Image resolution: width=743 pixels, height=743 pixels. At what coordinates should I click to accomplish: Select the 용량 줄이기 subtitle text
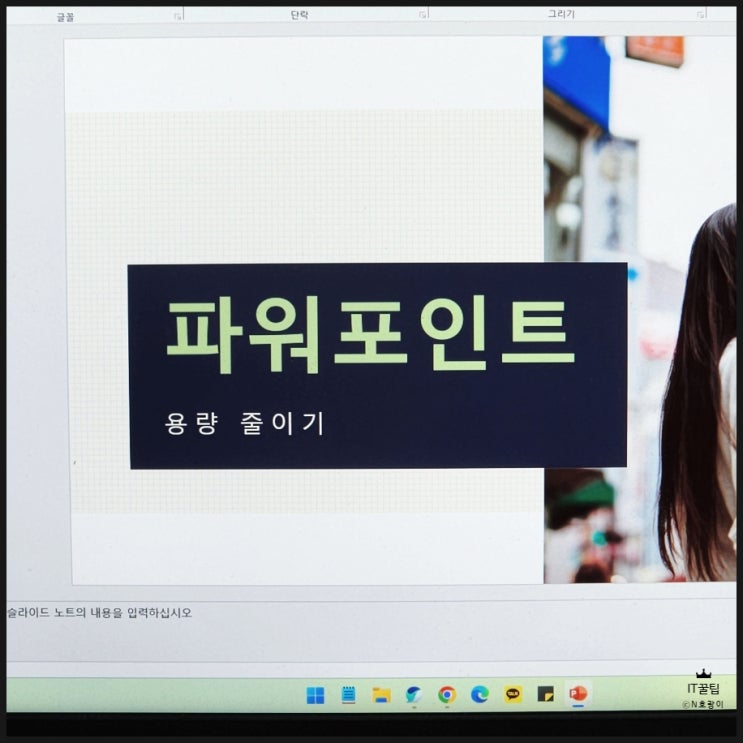(245, 423)
